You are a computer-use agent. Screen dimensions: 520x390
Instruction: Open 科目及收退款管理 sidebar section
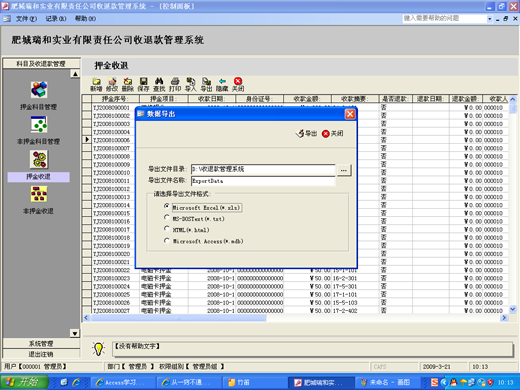coord(41,64)
